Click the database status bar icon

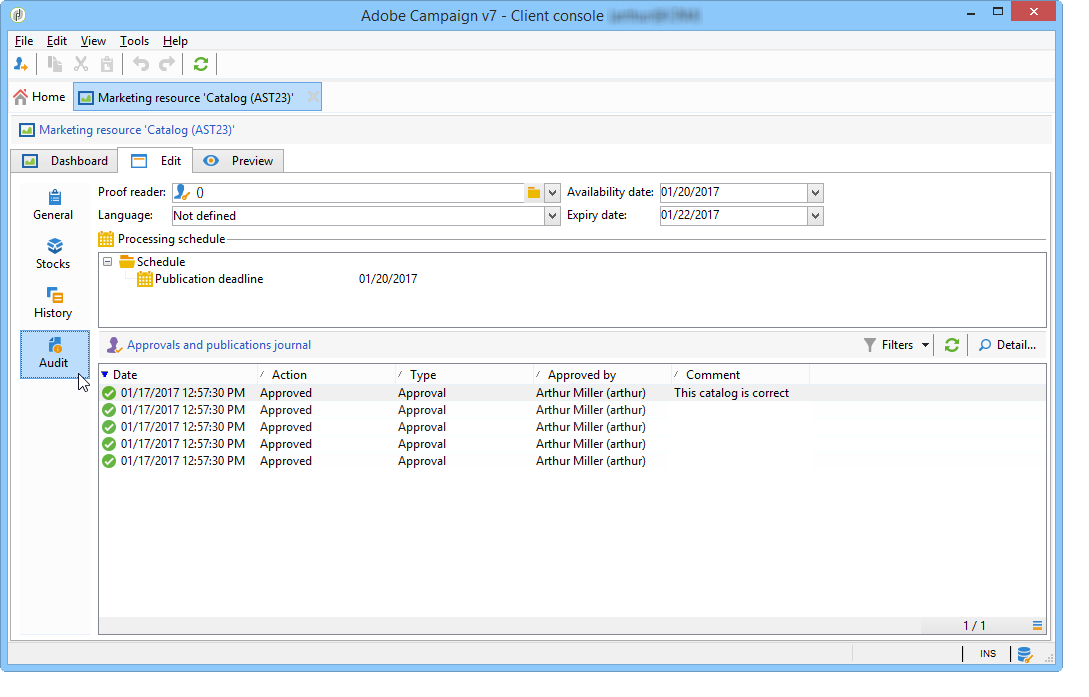pyautogui.click(x=1024, y=654)
